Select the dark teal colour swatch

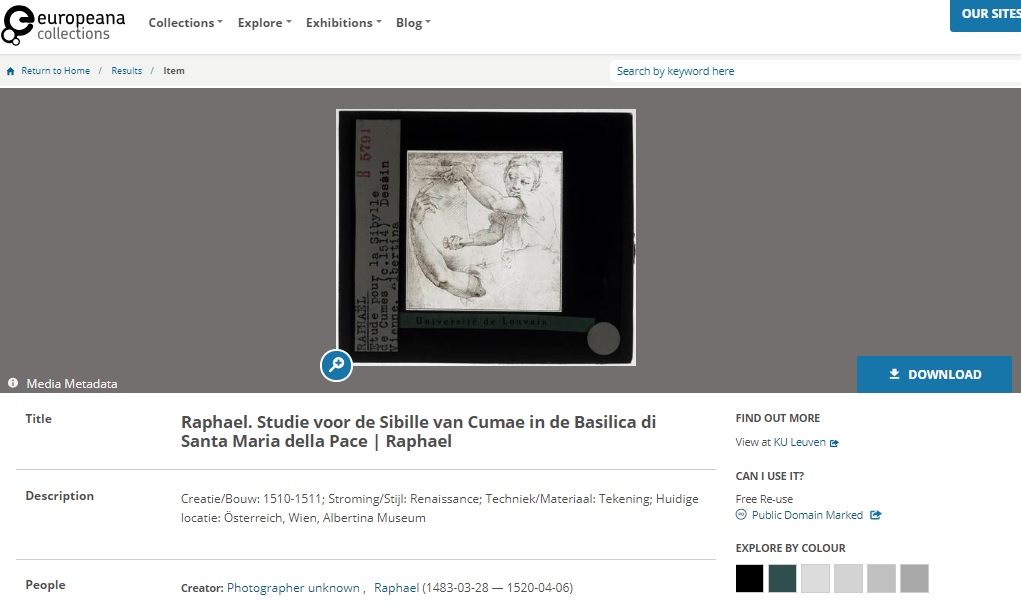click(783, 578)
